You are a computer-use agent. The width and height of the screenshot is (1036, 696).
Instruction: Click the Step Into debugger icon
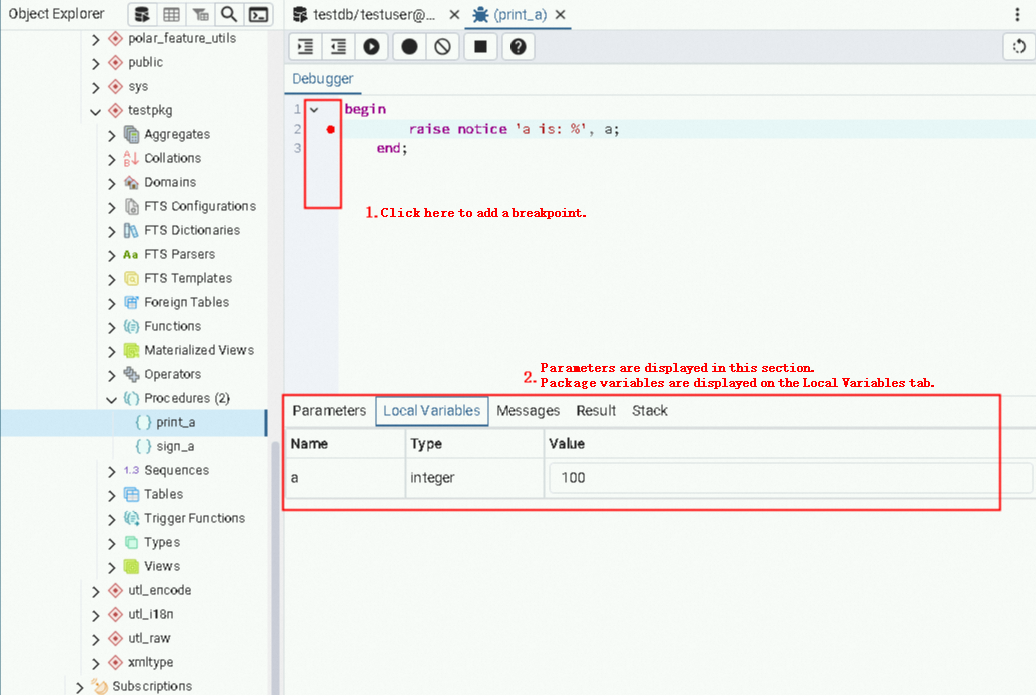pos(305,47)
